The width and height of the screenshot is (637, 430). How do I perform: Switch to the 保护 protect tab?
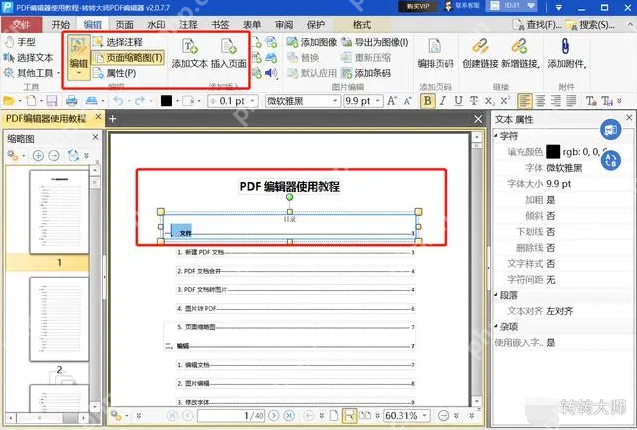tap(316, 25)
